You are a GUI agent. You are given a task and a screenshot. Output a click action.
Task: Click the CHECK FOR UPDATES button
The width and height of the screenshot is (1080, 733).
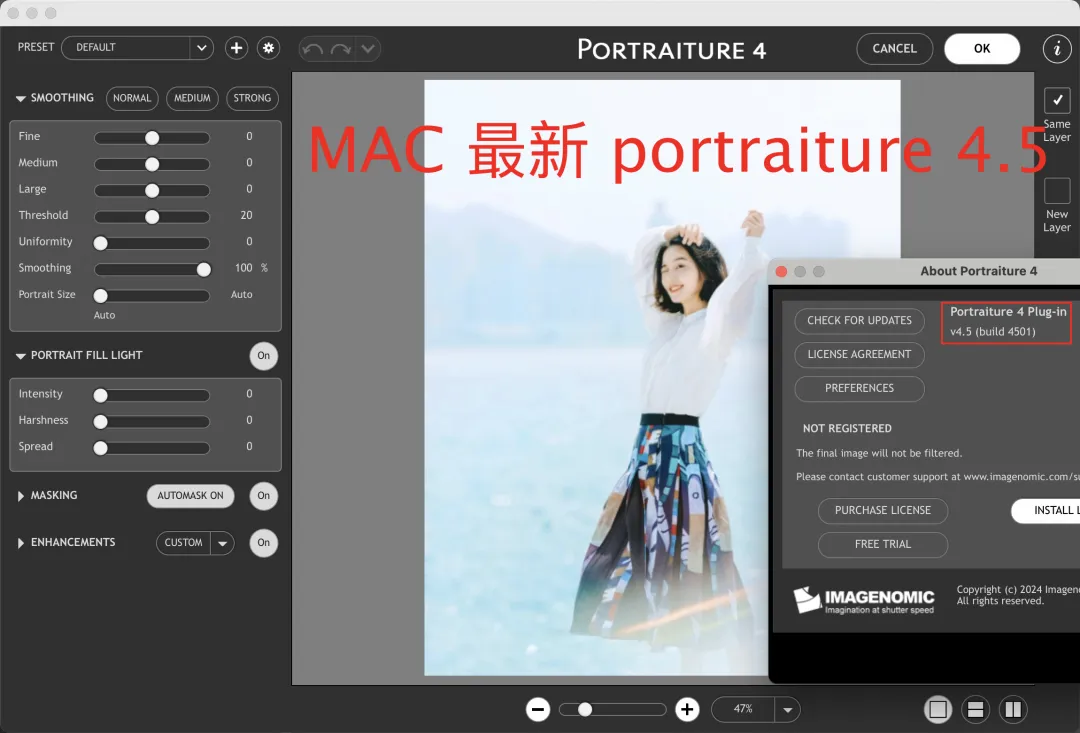coord(859,320)
